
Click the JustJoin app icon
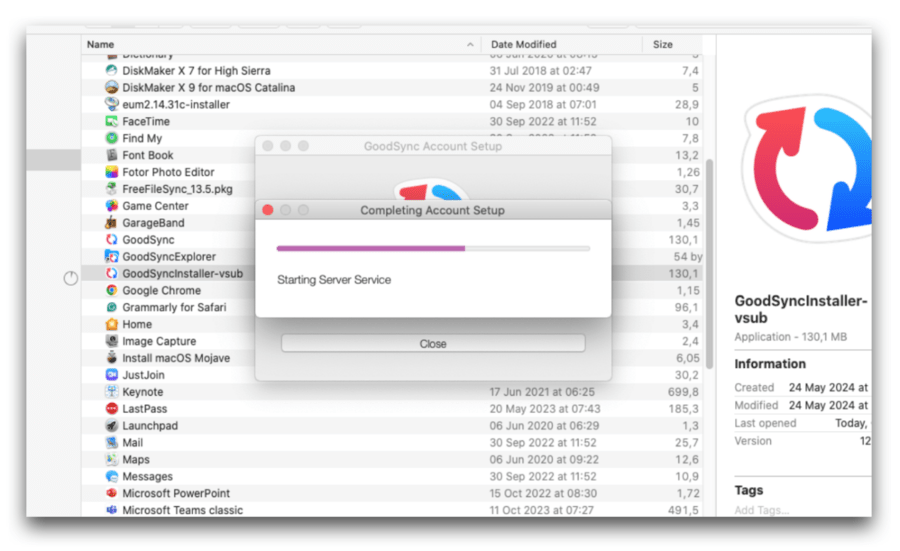click(x=111, y=375)
